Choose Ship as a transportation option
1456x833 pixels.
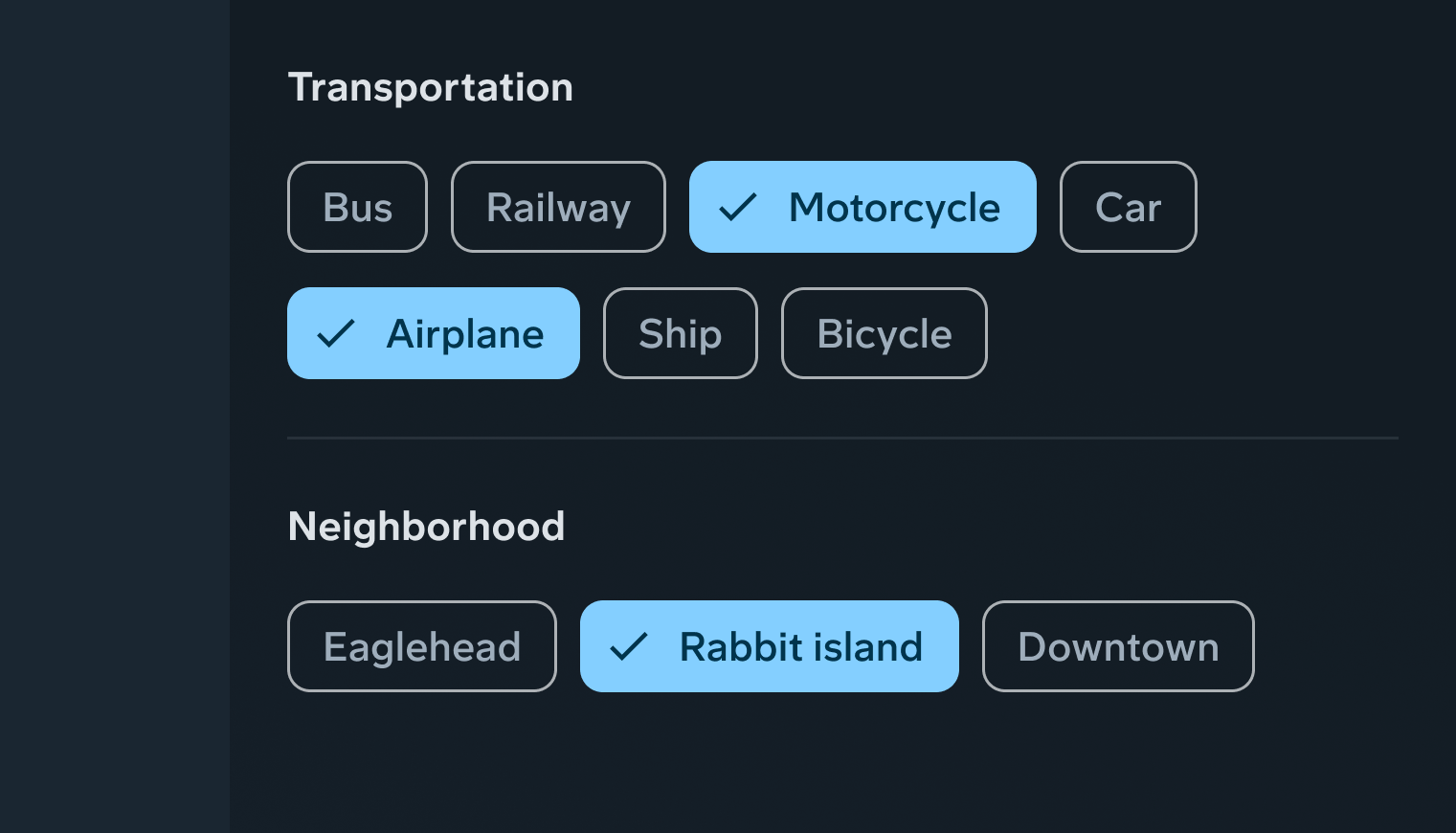pyautogui.click(x=680, y=334)
